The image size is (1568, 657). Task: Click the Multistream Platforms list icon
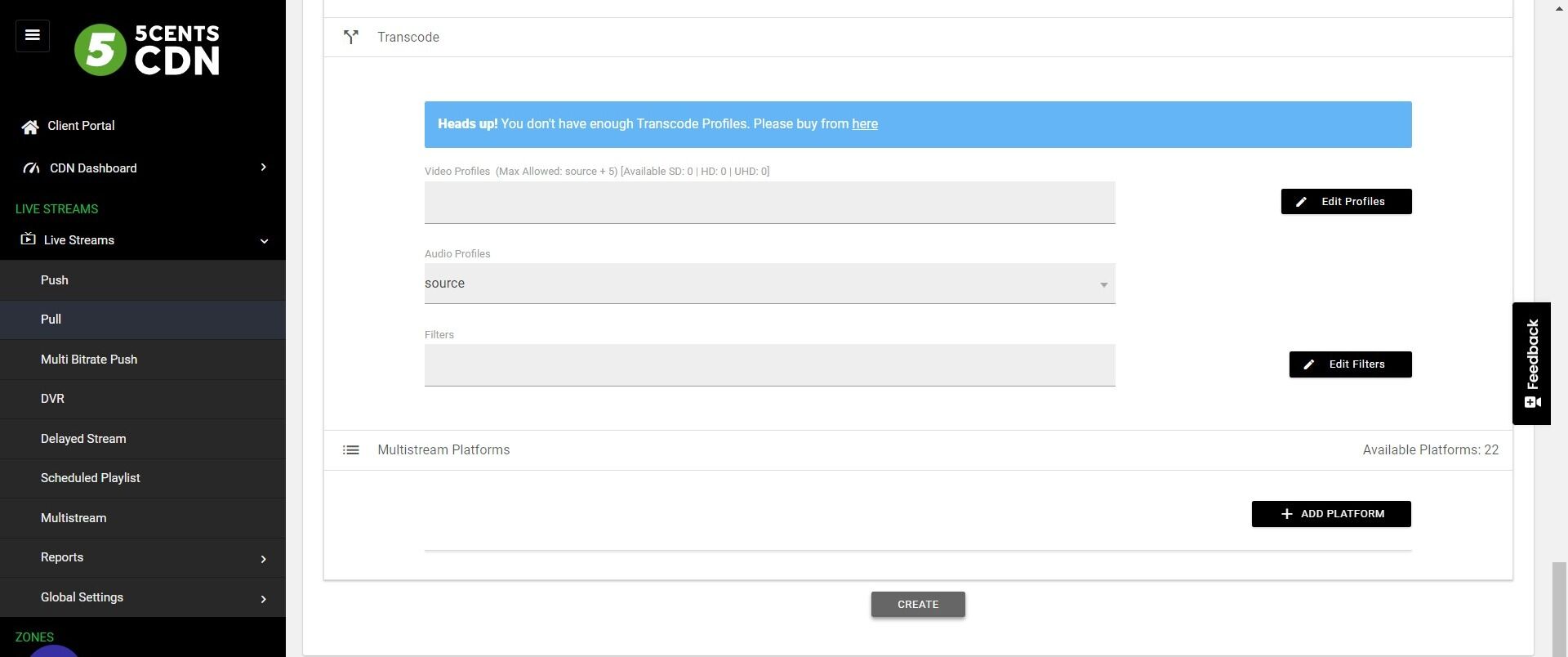(351, 450)
